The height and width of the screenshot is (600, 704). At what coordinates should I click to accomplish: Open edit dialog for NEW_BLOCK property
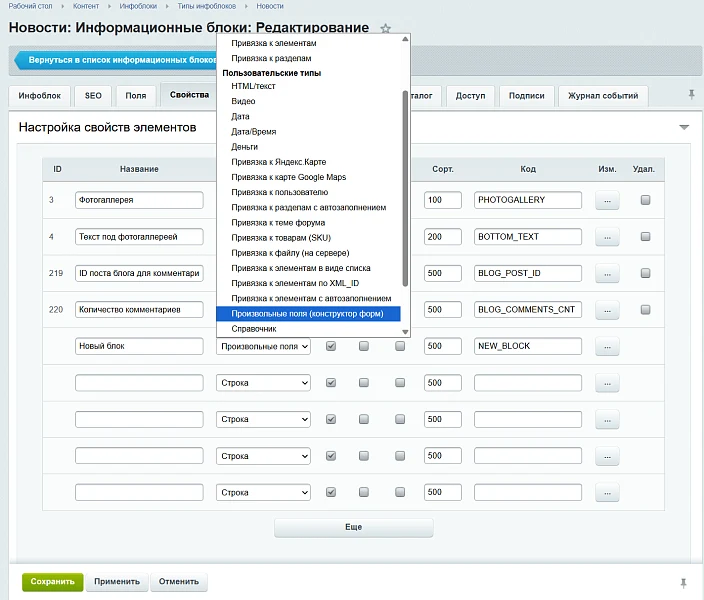click(x=607, y=346)
